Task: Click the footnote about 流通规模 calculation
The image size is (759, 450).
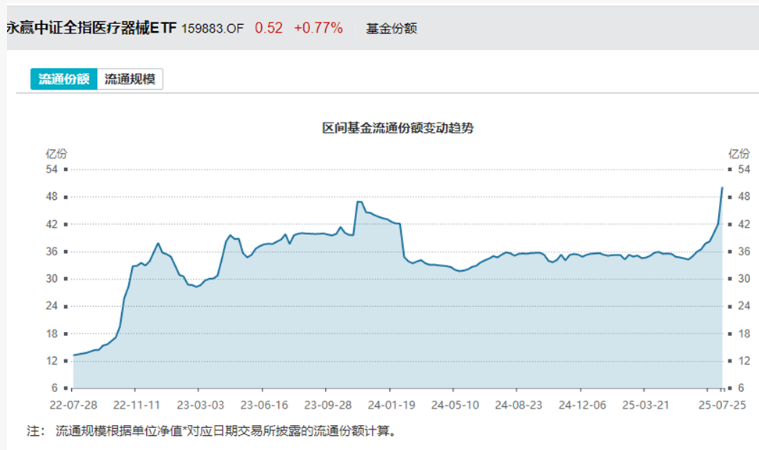Action: coord(211,431)
